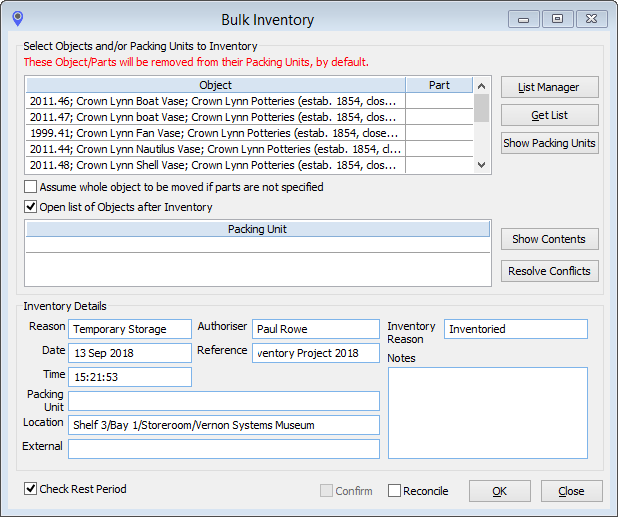The width and height of the screenshot is (618, 517).
Task: Click the object list scrollbar thumb
Action: (481, 108)
